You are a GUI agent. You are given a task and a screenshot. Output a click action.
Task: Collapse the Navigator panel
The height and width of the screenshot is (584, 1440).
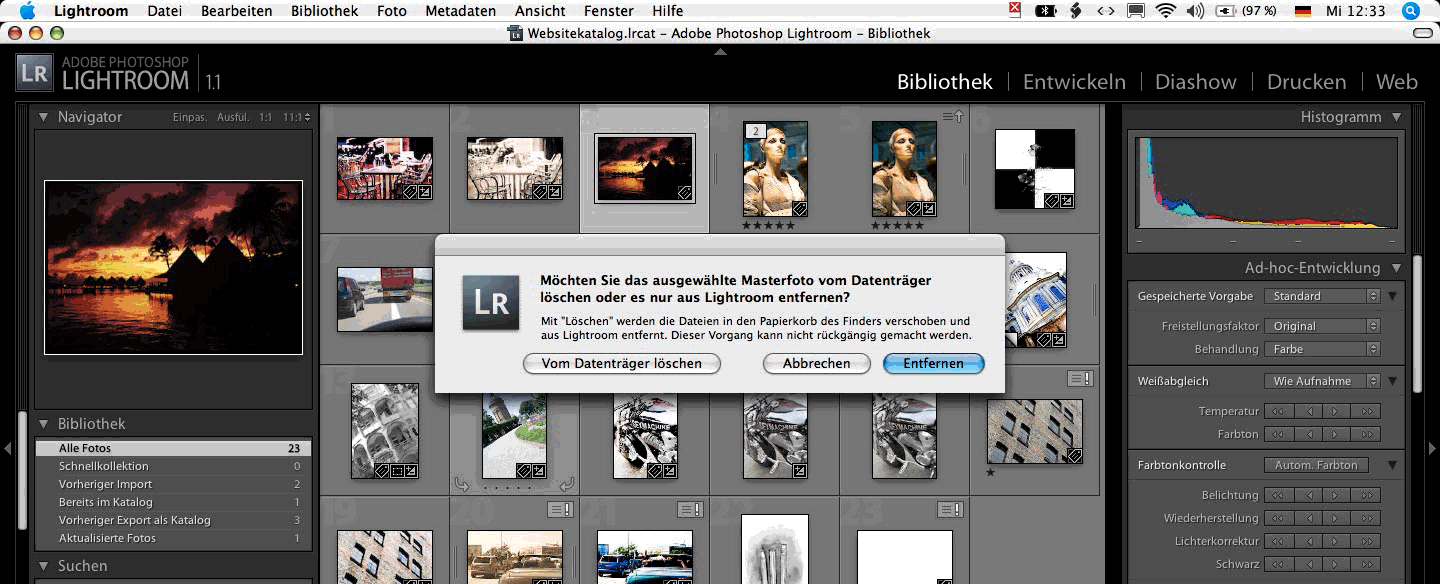[43, 117]
